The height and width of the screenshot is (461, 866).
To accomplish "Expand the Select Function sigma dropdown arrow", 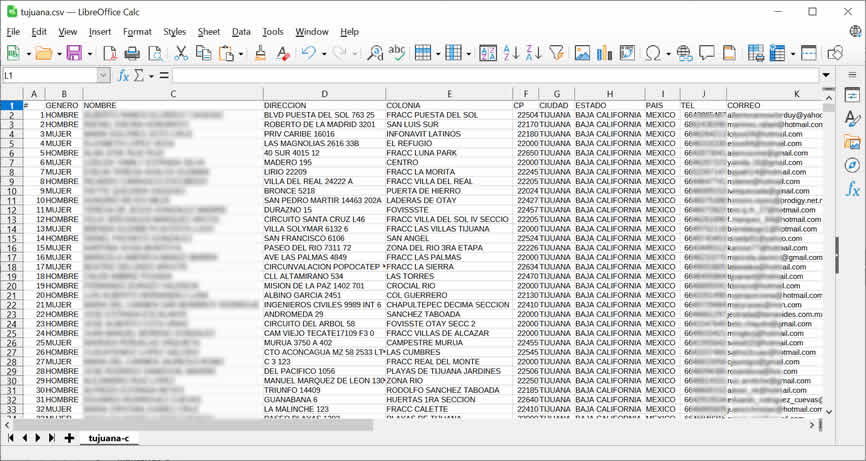I will point(151,76).
